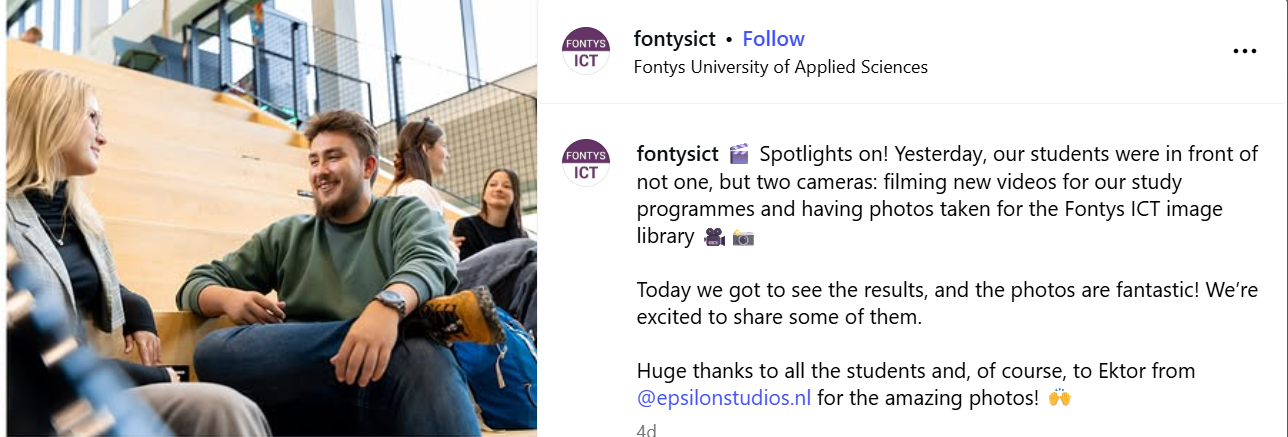The image size is (1288, 437).
Task: Open Fontys ICT profile picture in post header
Action: pyautogui.click(x=586, y=51)
